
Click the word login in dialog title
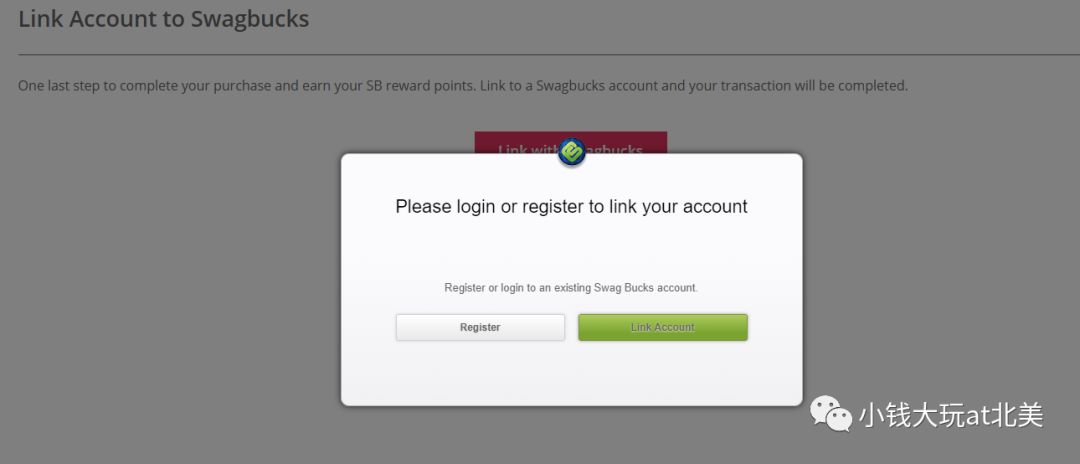pos(476,207)
